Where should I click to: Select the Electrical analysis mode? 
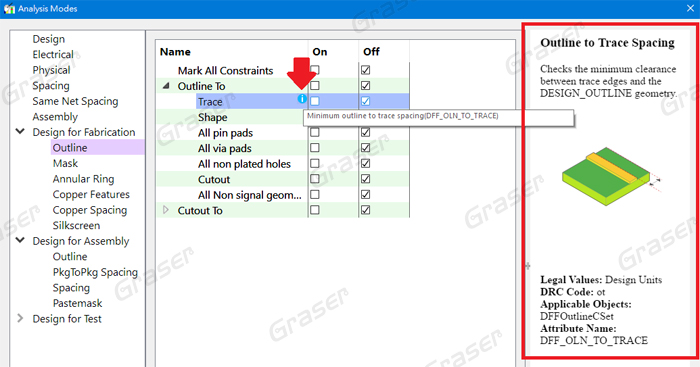(x=53, y=54)
